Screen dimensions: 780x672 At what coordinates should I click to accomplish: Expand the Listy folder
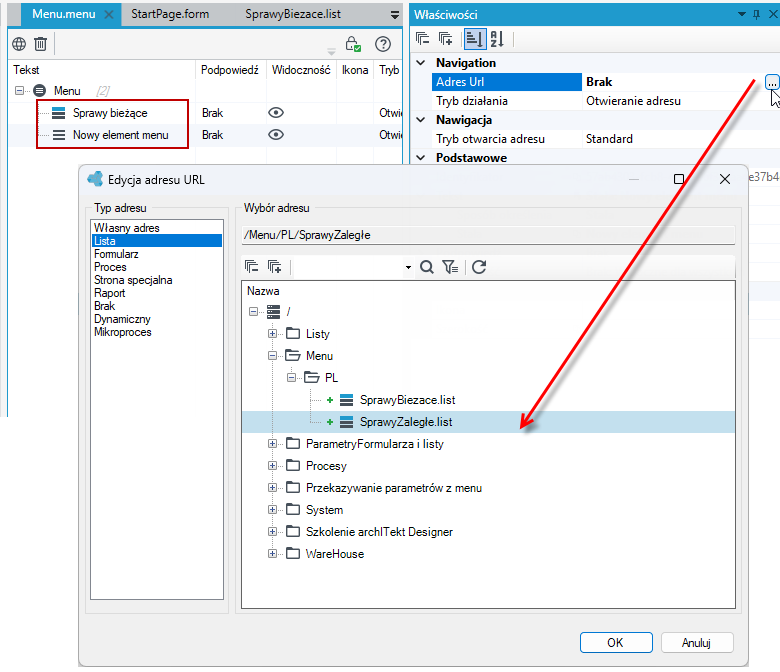(x=272, y=334)
